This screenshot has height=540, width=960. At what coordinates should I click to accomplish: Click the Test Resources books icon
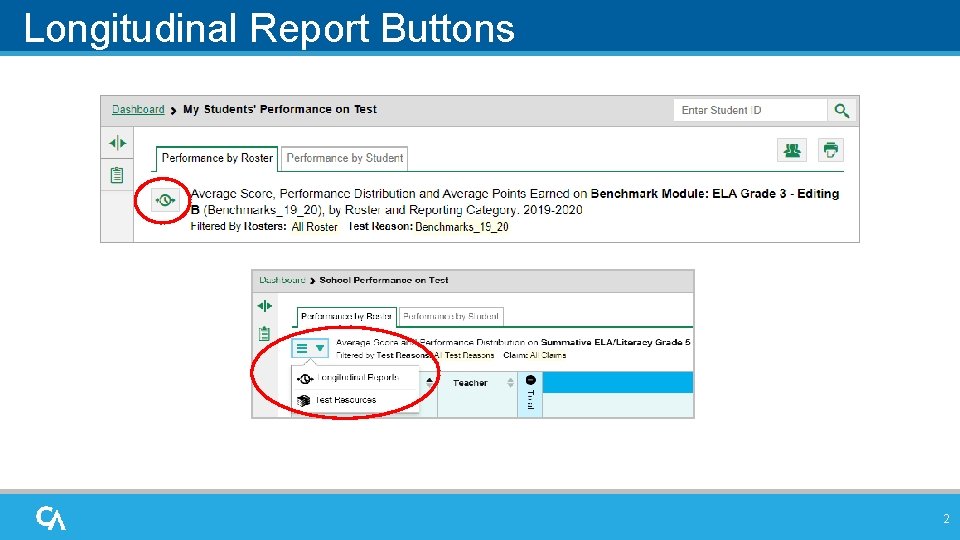(304, 400)
